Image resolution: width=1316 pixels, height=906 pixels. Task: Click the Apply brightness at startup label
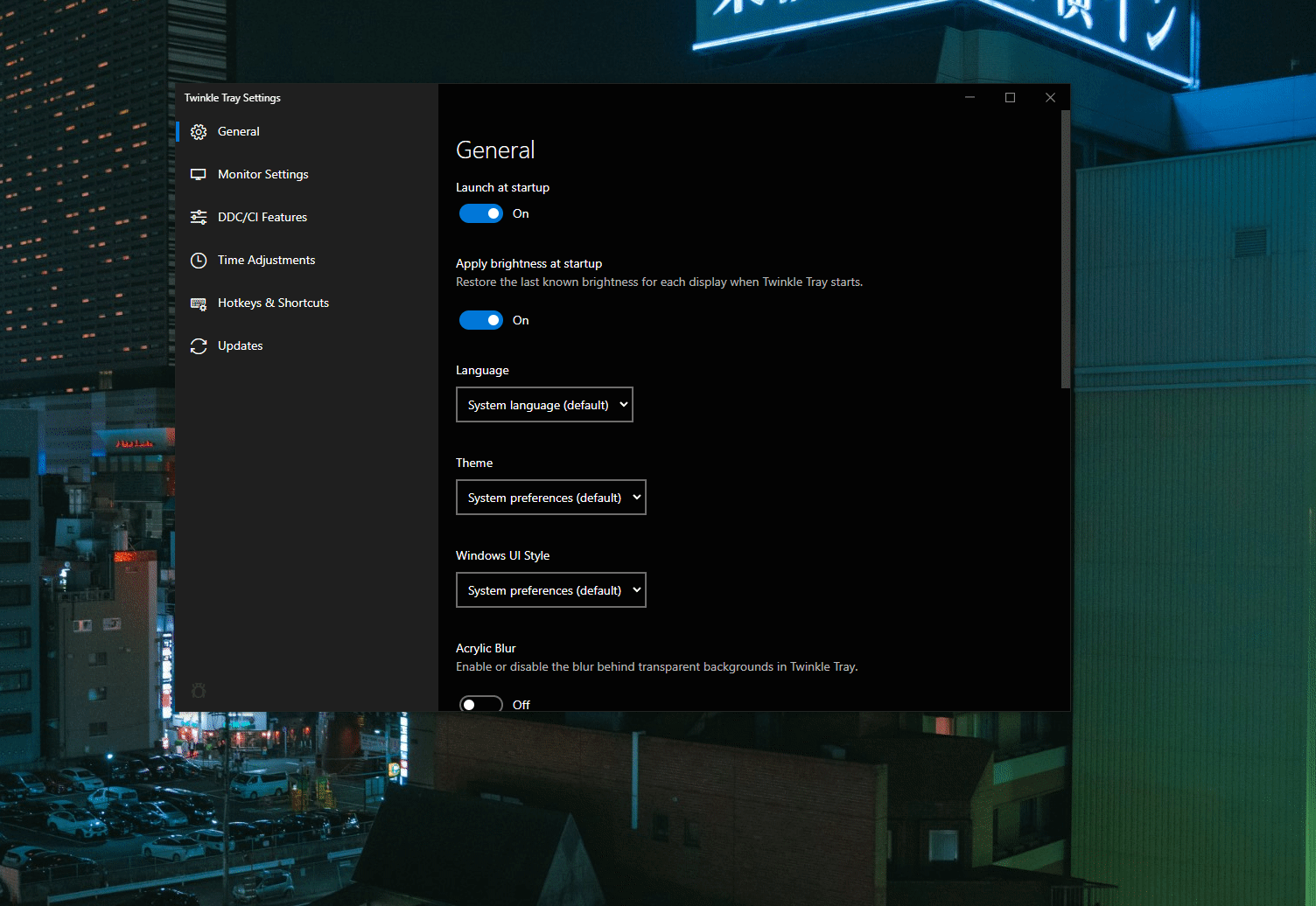pos(528,263)
